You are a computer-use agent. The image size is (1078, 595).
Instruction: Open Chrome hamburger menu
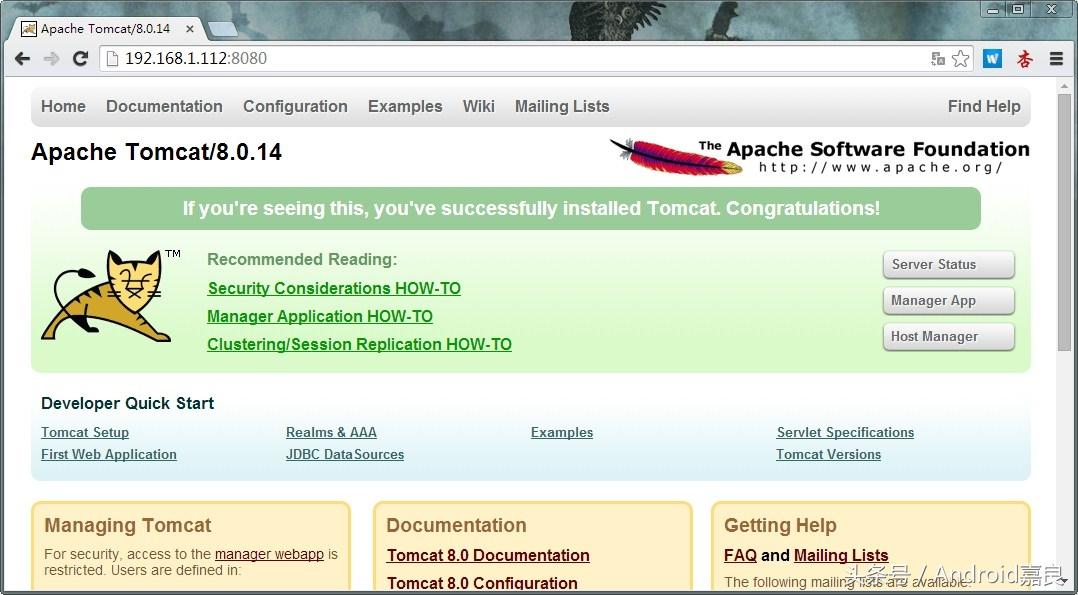(1057, 58)
